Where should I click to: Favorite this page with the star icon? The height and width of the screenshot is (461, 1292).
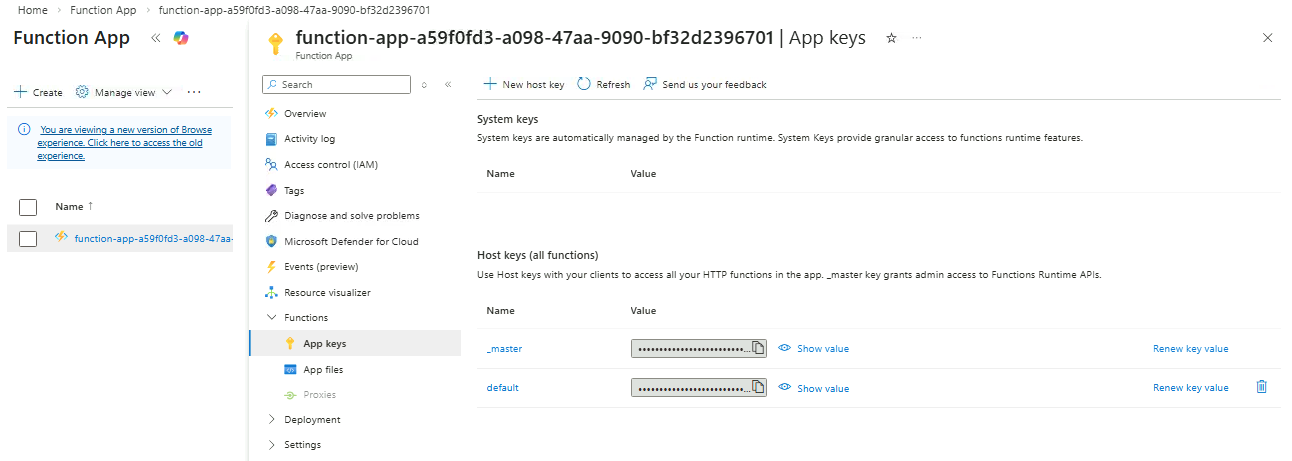[x=891, y=38]
